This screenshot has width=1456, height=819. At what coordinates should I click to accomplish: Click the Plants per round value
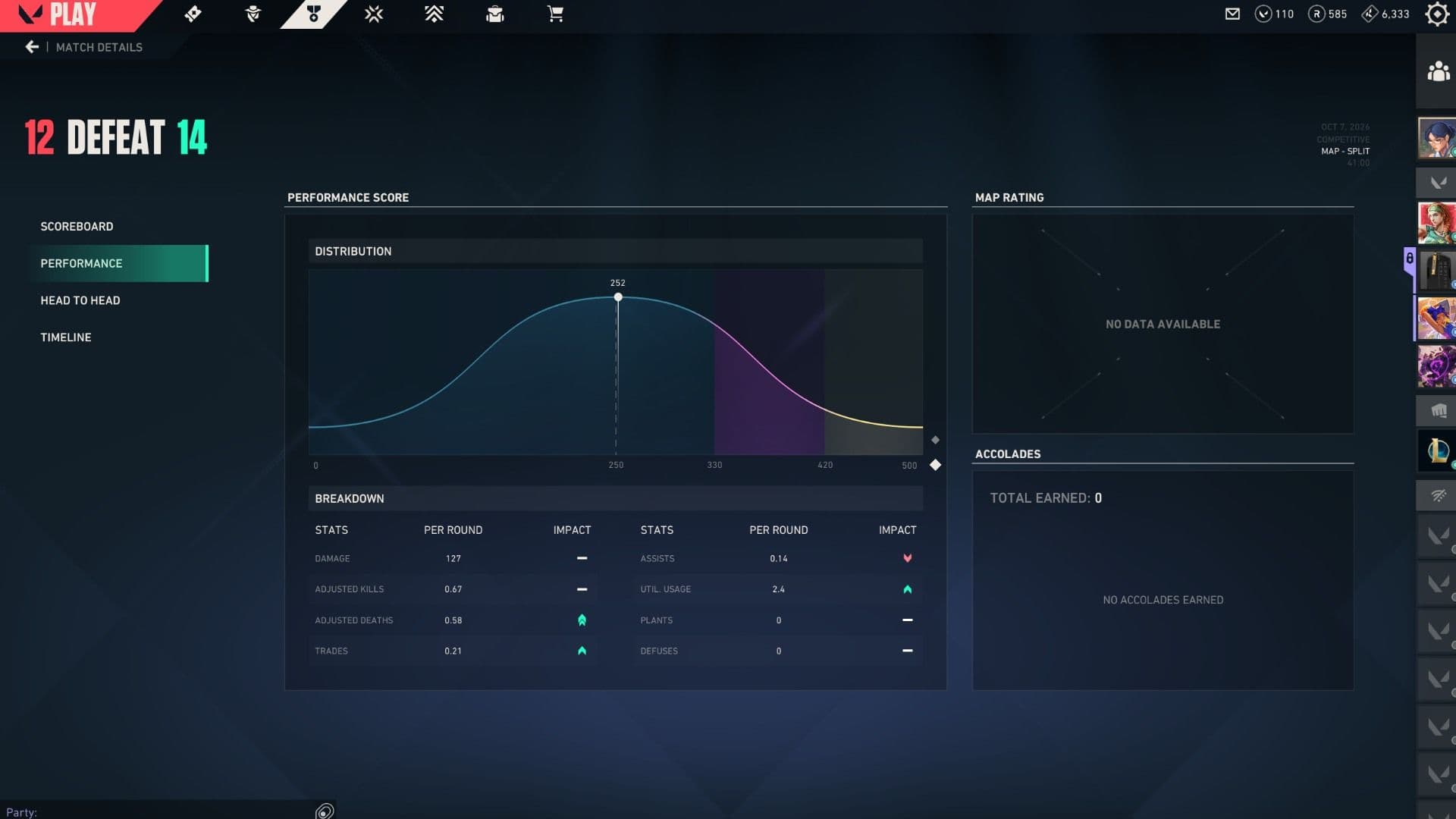coord(779,620)
